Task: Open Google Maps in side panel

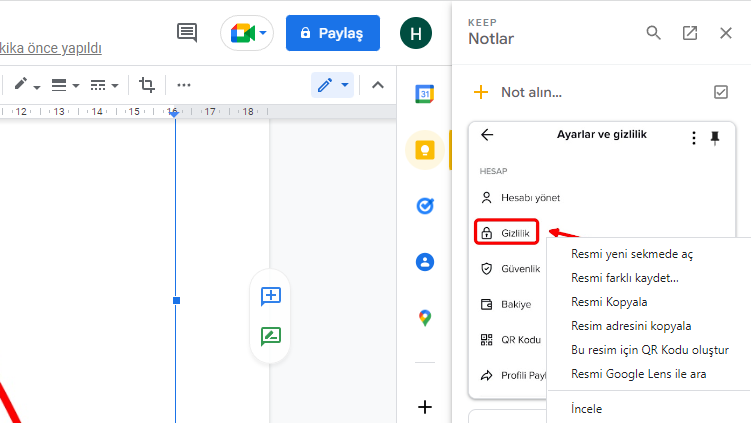Action: tap(425, 318)
